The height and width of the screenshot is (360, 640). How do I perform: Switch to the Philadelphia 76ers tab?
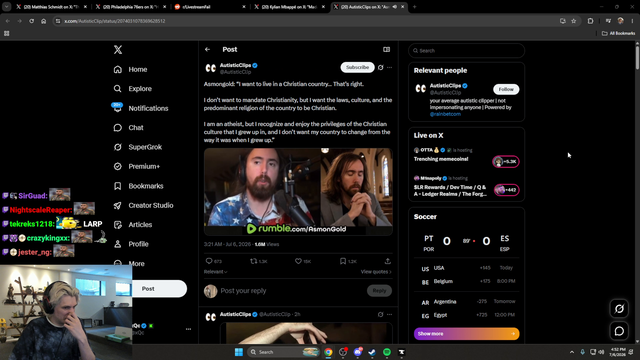pos(130,7)
